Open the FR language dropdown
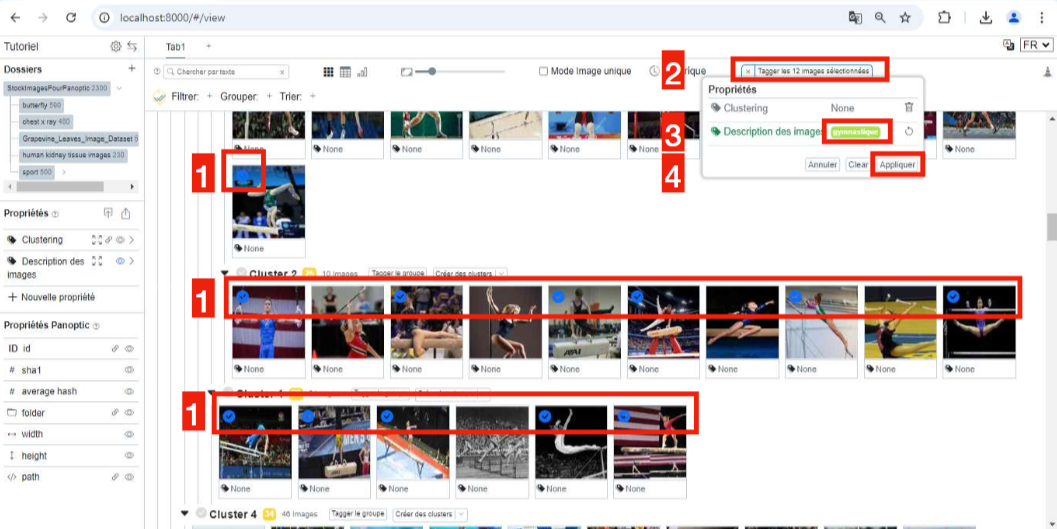This screenshot has width=1057, height=529. pyautogui.click(x=1036, y=44)
